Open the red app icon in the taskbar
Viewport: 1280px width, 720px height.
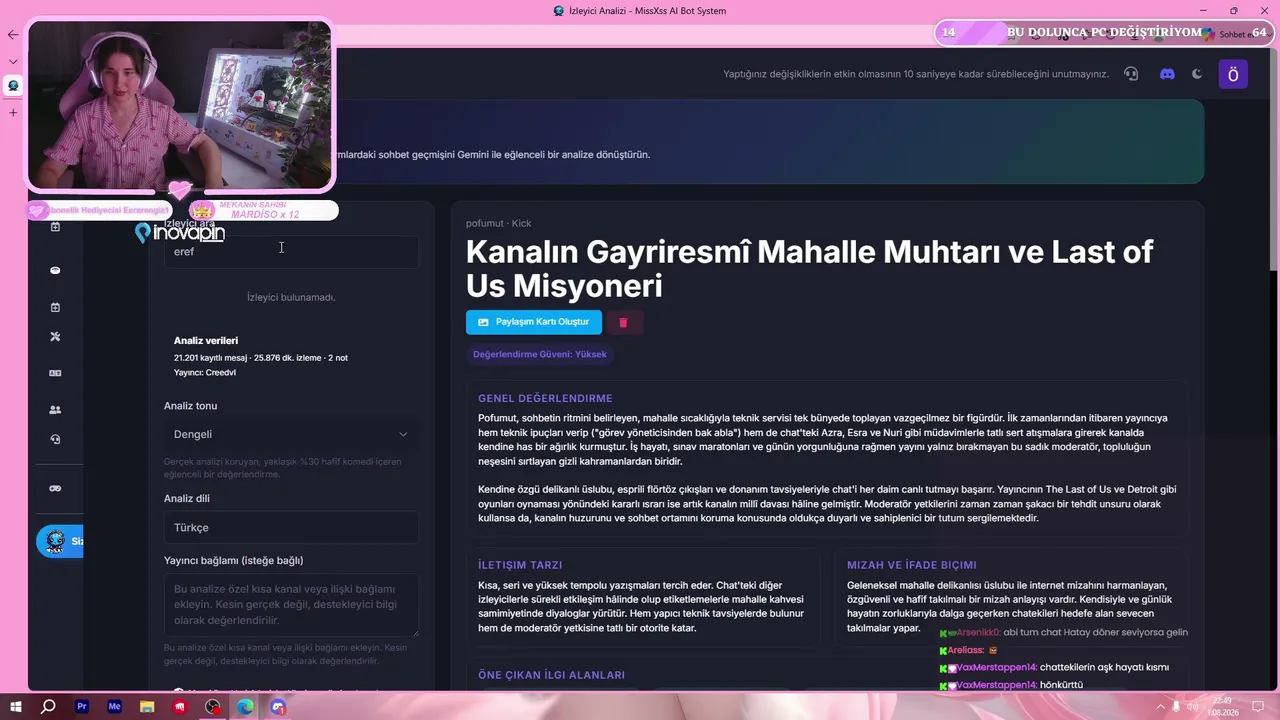pyautogui.click(x=180, y=707)
